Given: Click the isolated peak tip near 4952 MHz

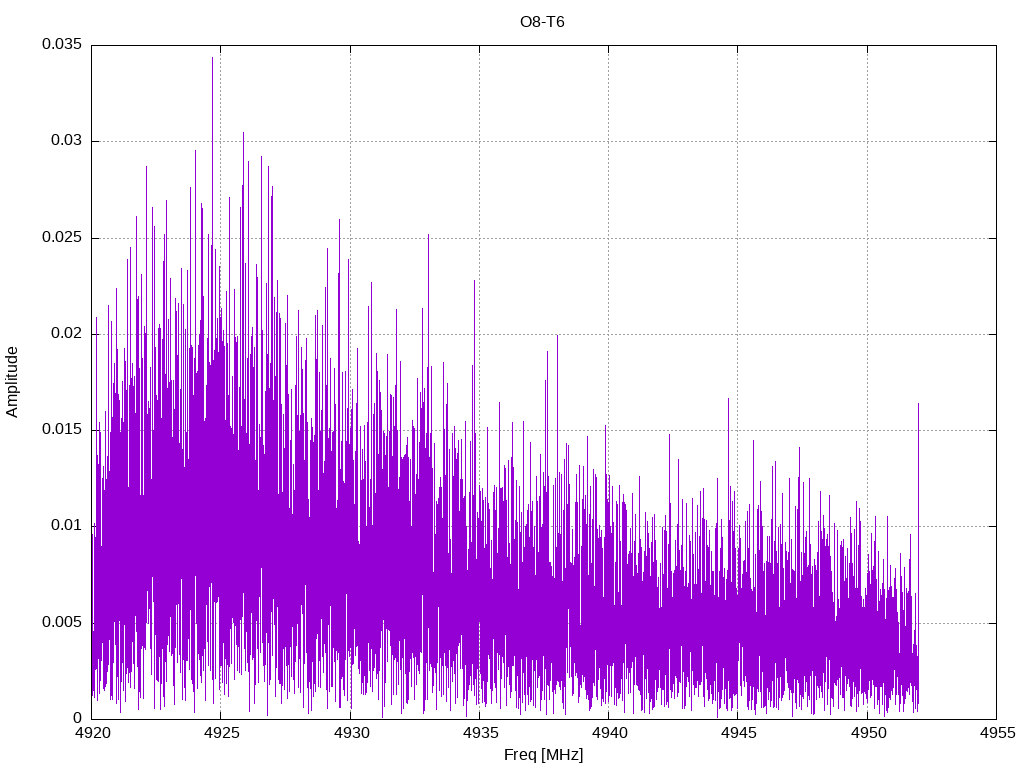Looking at the screenshot, I should point(918,404).
